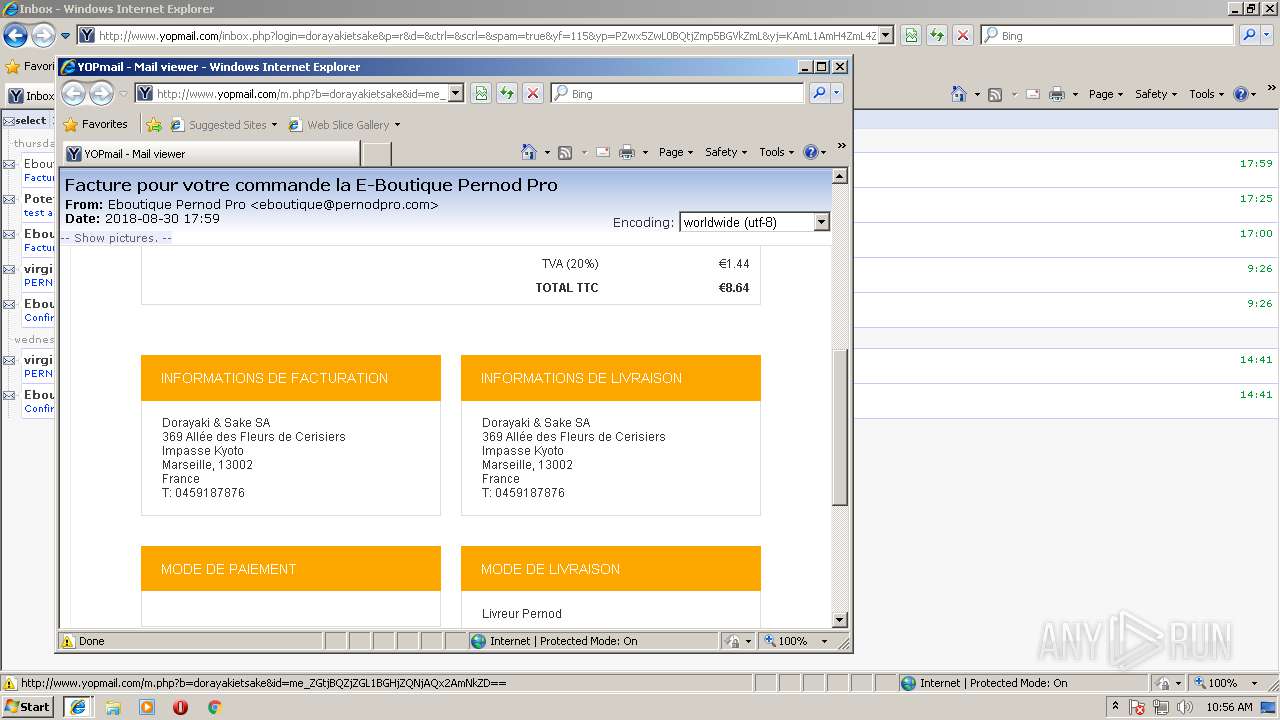Click Internet Explorer in the taskbar
Screen dimensions: 1280x720
(x=78, y=707)
